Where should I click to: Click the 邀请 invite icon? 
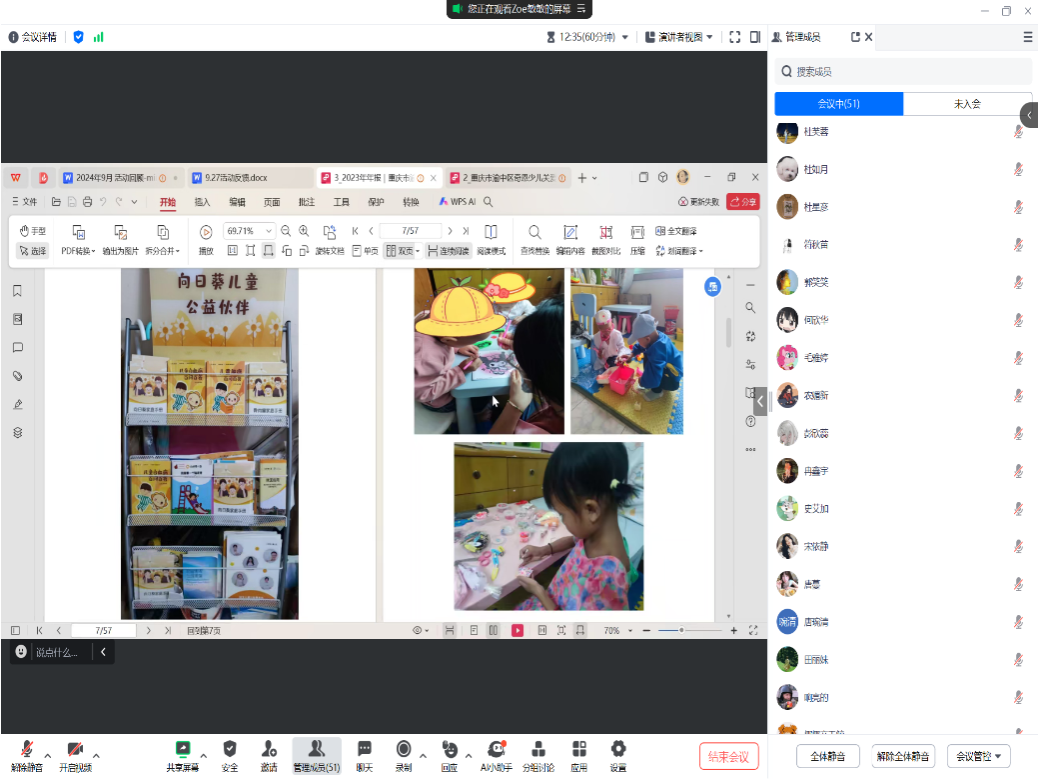tap(269, 750)
